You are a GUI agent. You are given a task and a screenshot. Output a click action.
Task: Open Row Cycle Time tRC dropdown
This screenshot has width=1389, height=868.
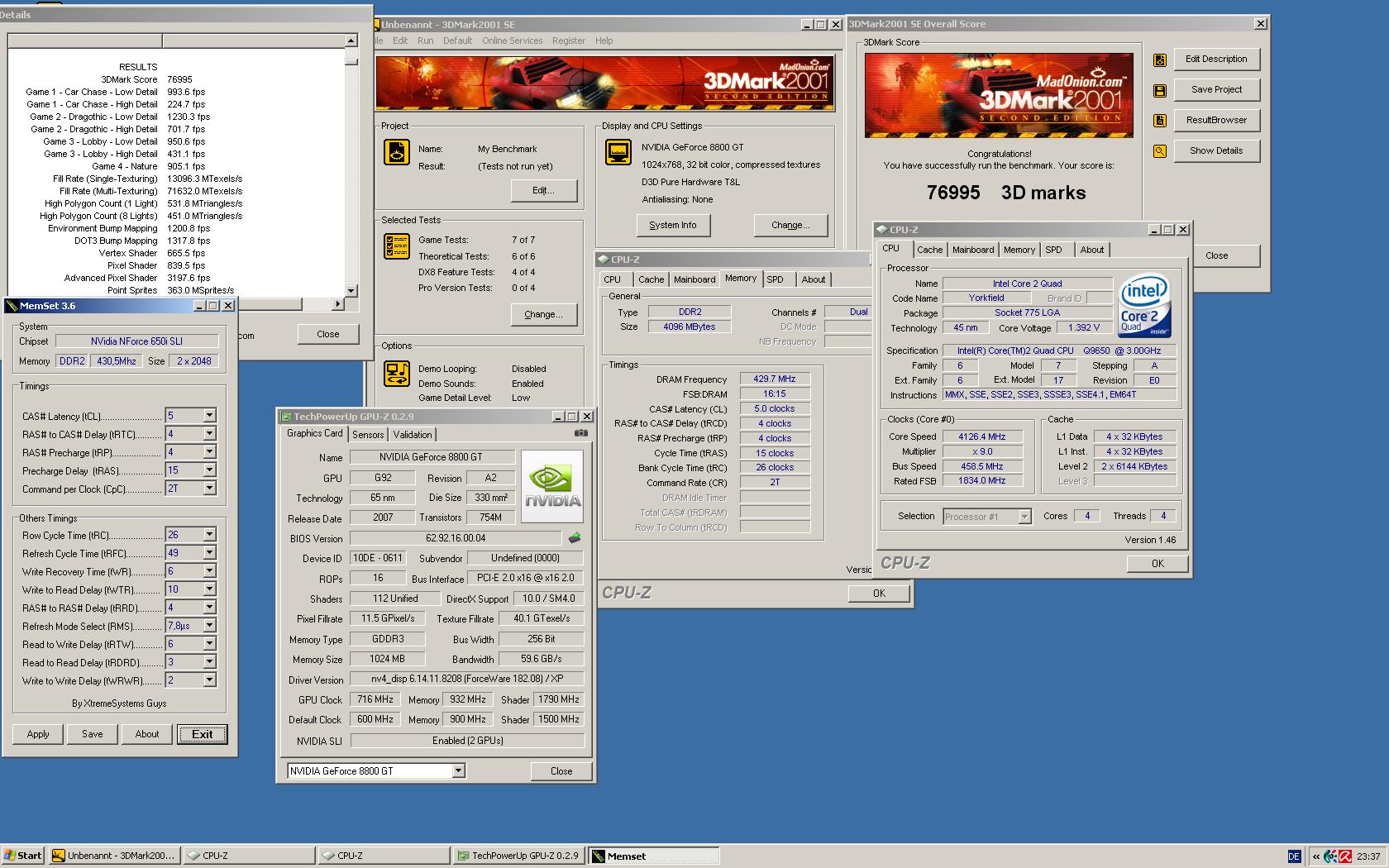(x=209, y=535)
